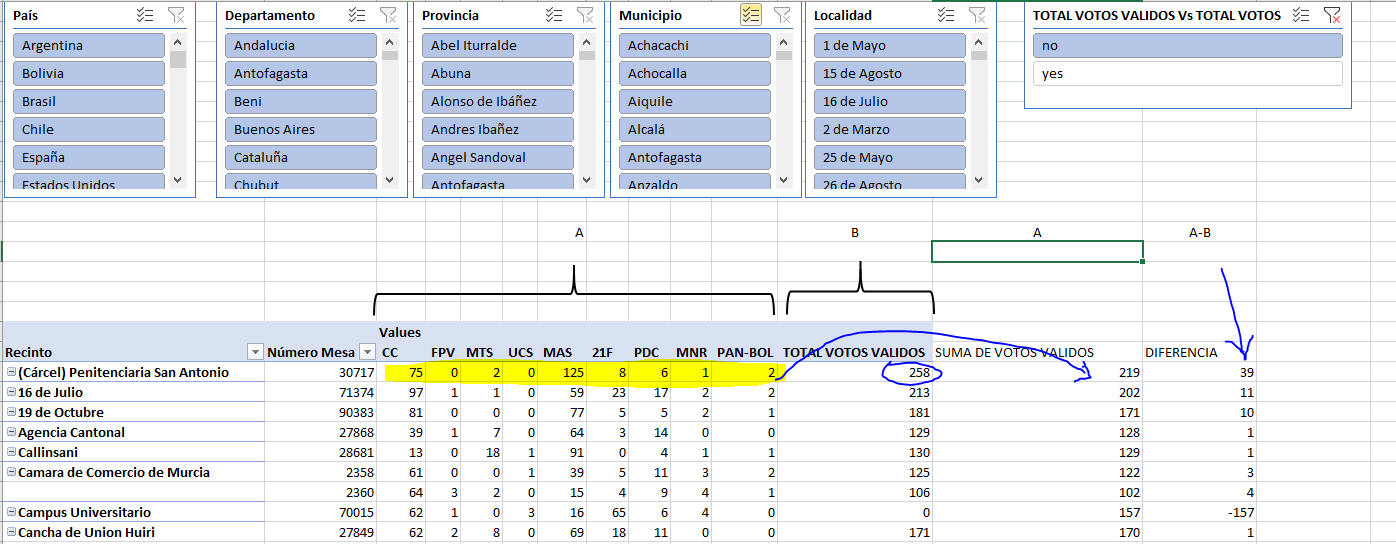This screenshot has width=1396, height=544.
Task: Click multi-select icon in País slicer
Action: (x=145, y=15)
